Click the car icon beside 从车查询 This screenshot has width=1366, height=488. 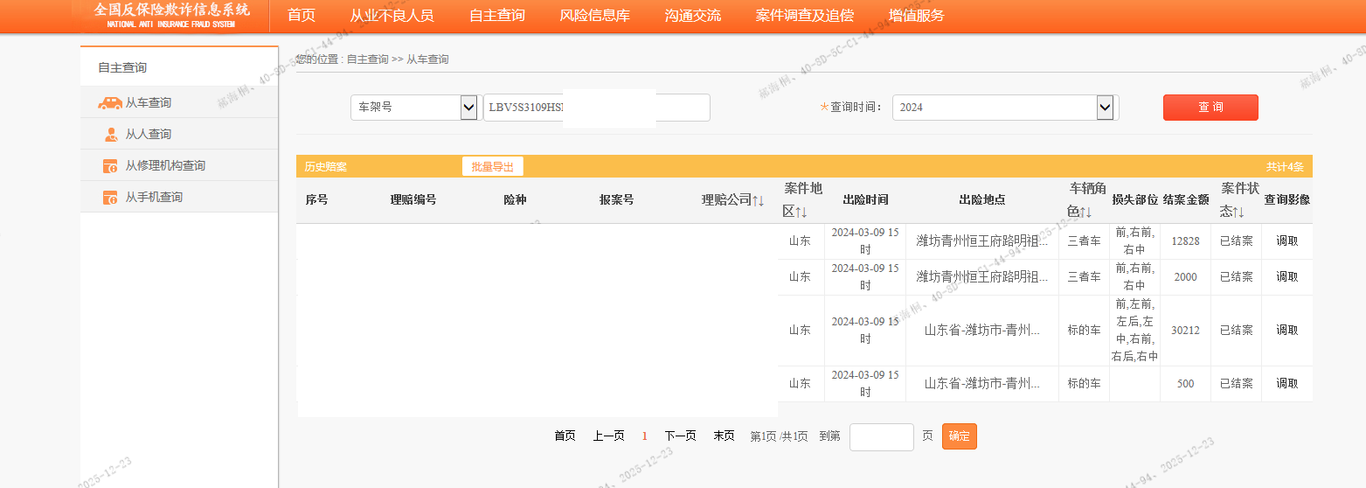click(x=110, y=103)
